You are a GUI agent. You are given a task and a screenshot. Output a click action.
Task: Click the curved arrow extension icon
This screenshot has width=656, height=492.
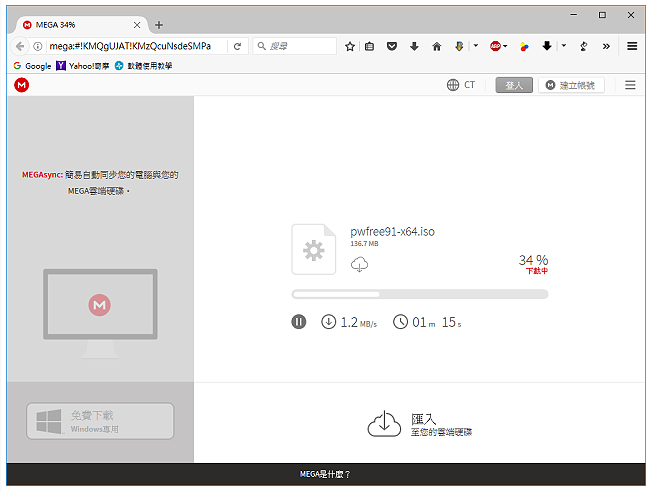pos(584,46)
